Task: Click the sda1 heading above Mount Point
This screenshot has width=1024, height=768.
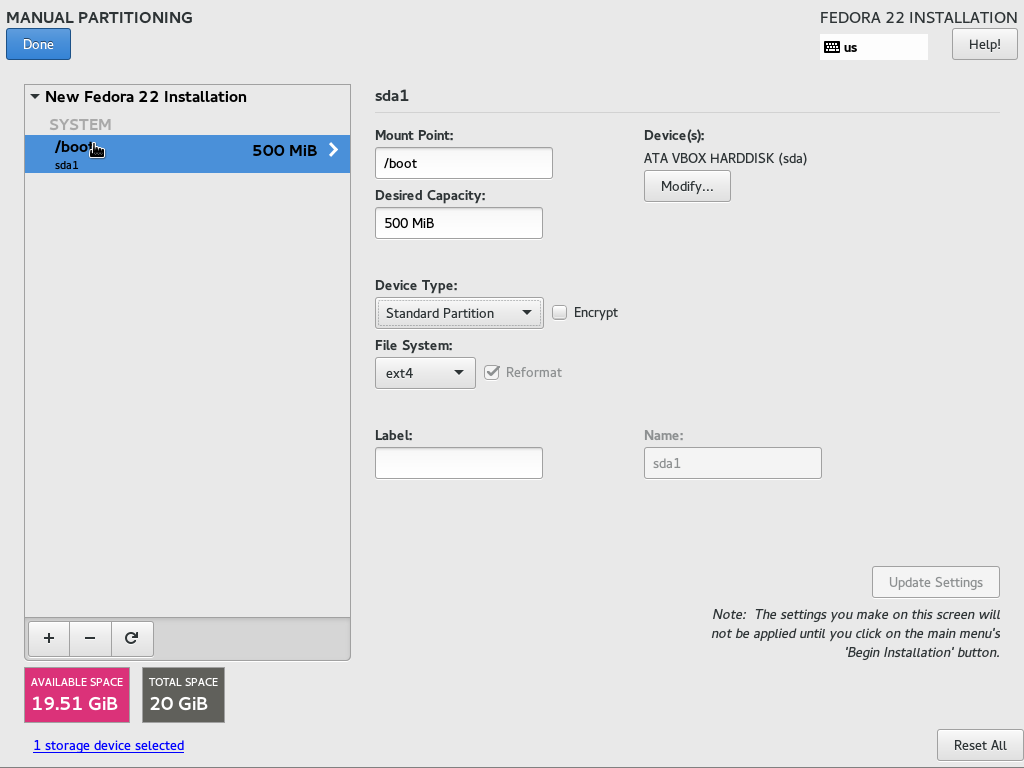Action: click(x=392, y=96)
